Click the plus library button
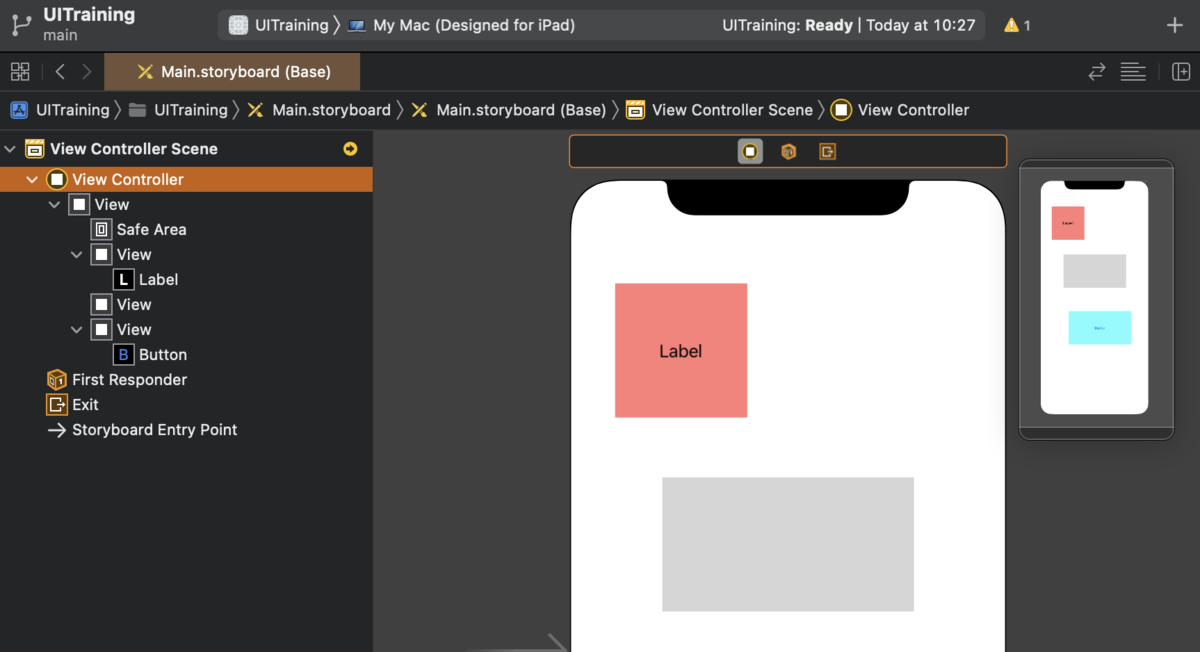 (1175, 25)
